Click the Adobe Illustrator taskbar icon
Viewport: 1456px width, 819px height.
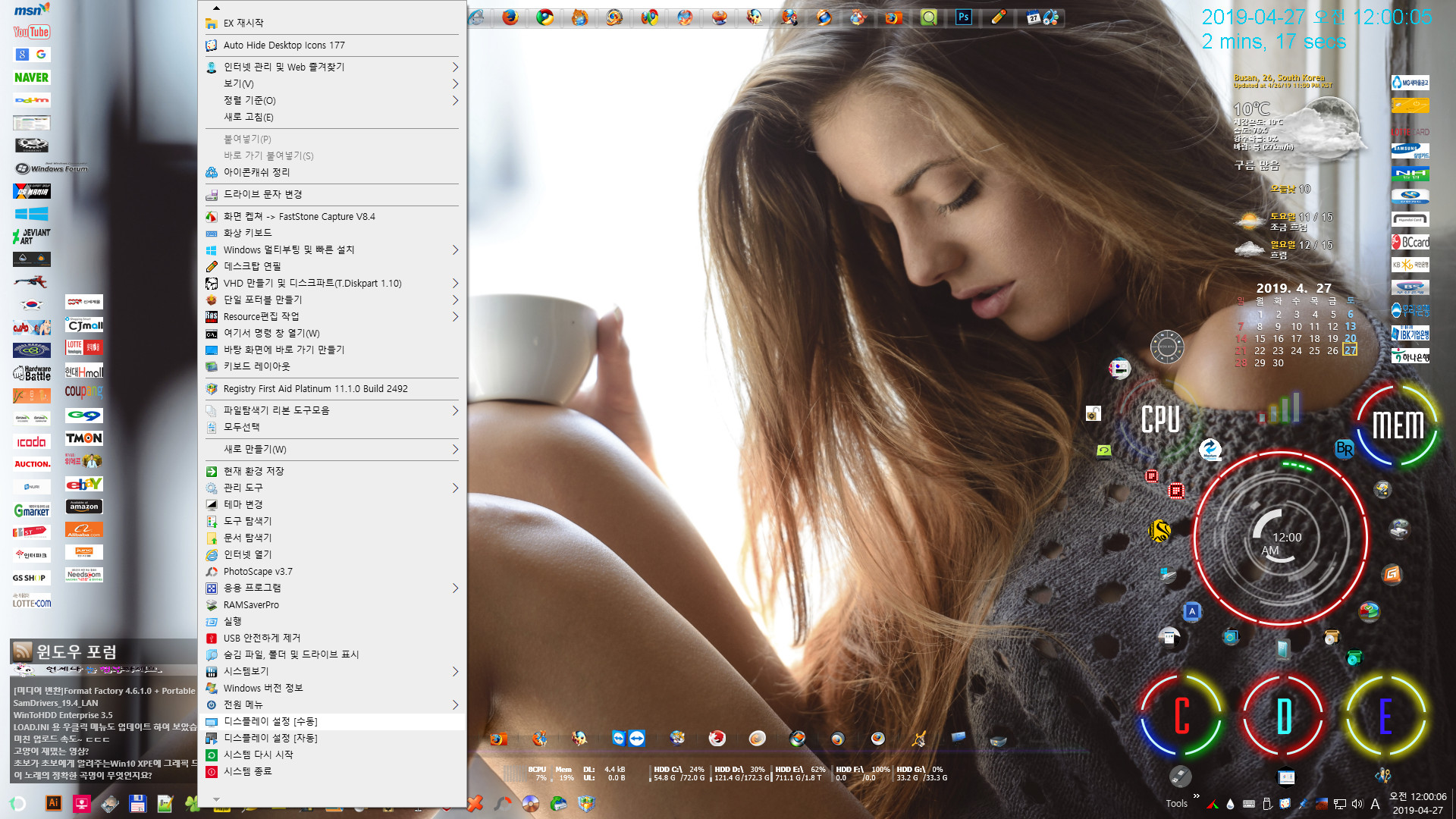point(53,803)
